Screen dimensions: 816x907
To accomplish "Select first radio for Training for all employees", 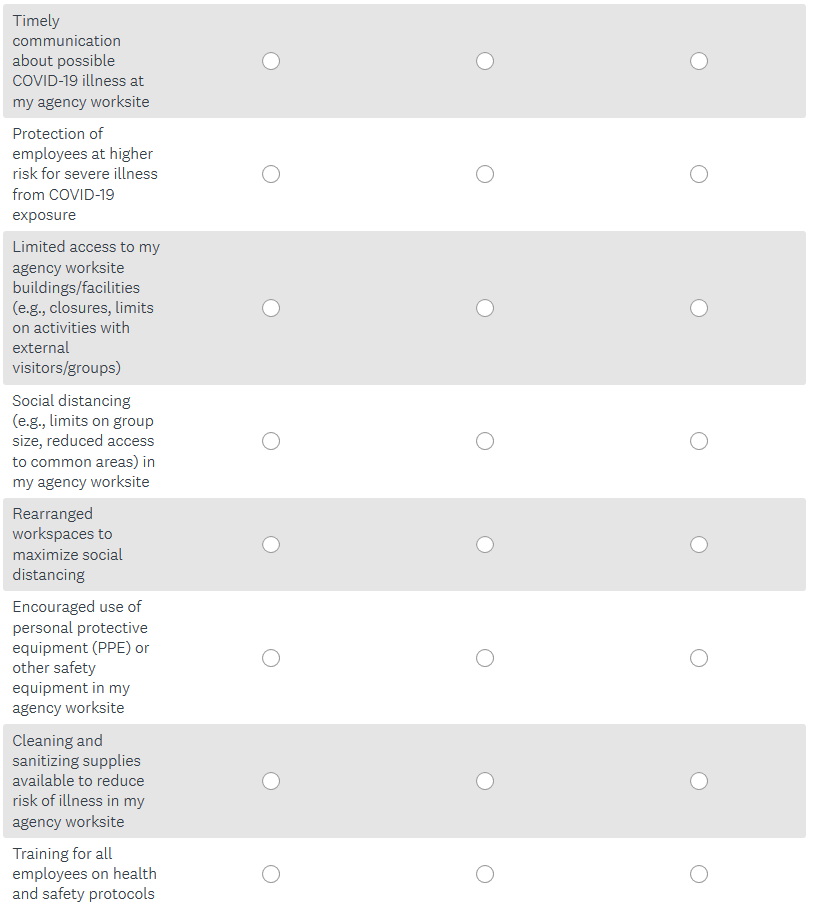I will 271,874.
